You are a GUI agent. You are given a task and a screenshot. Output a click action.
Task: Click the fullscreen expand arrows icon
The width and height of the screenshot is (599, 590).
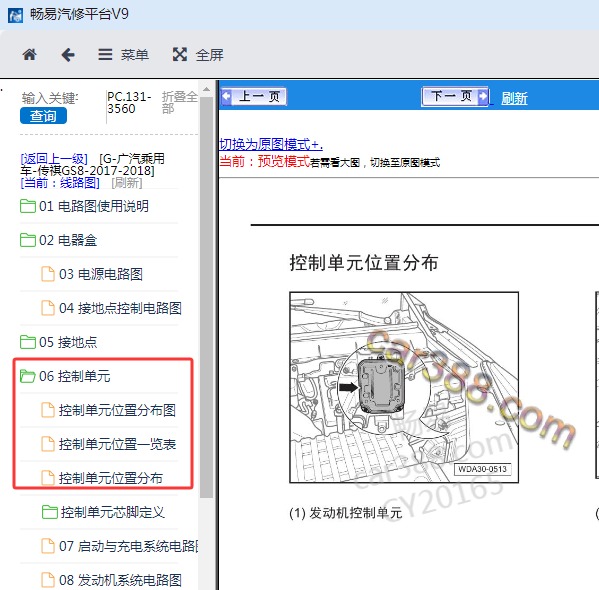click(x=180, y=54)
